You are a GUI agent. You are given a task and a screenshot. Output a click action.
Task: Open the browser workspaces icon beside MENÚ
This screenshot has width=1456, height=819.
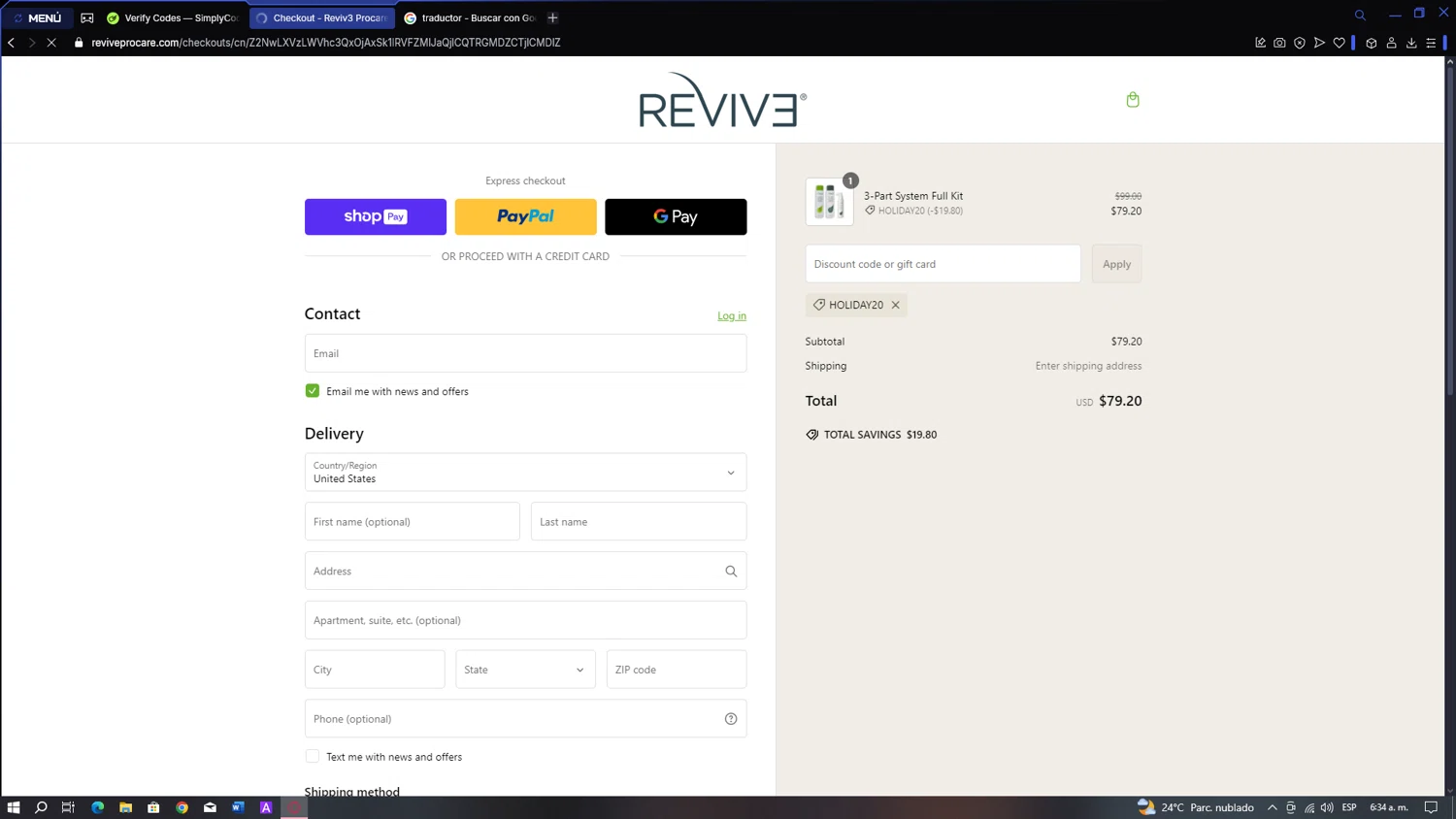click(x=86, y=17)
